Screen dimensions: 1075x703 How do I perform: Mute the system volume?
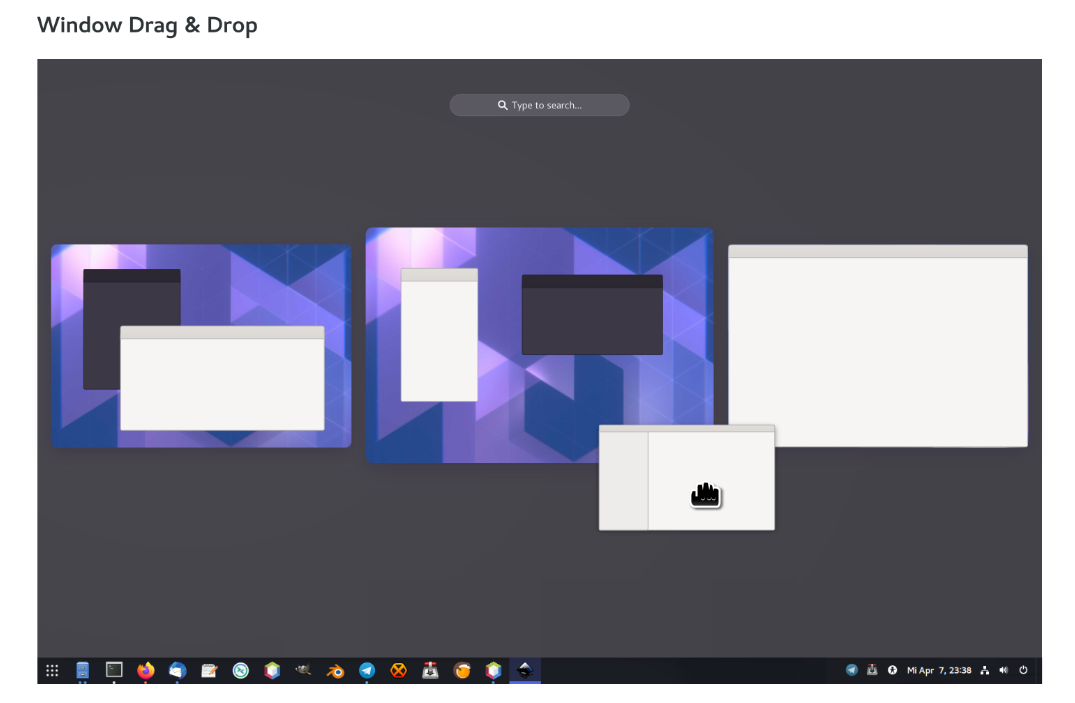pos(1003,670)
